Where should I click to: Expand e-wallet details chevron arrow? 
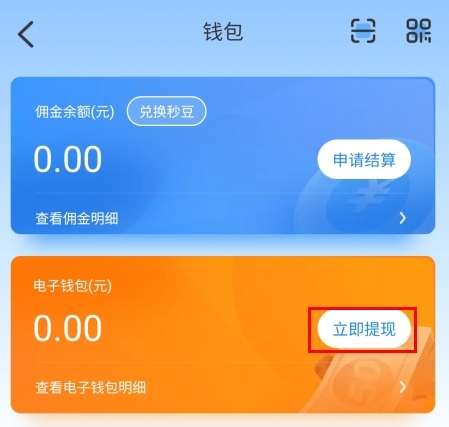click(x=403, y=387)
